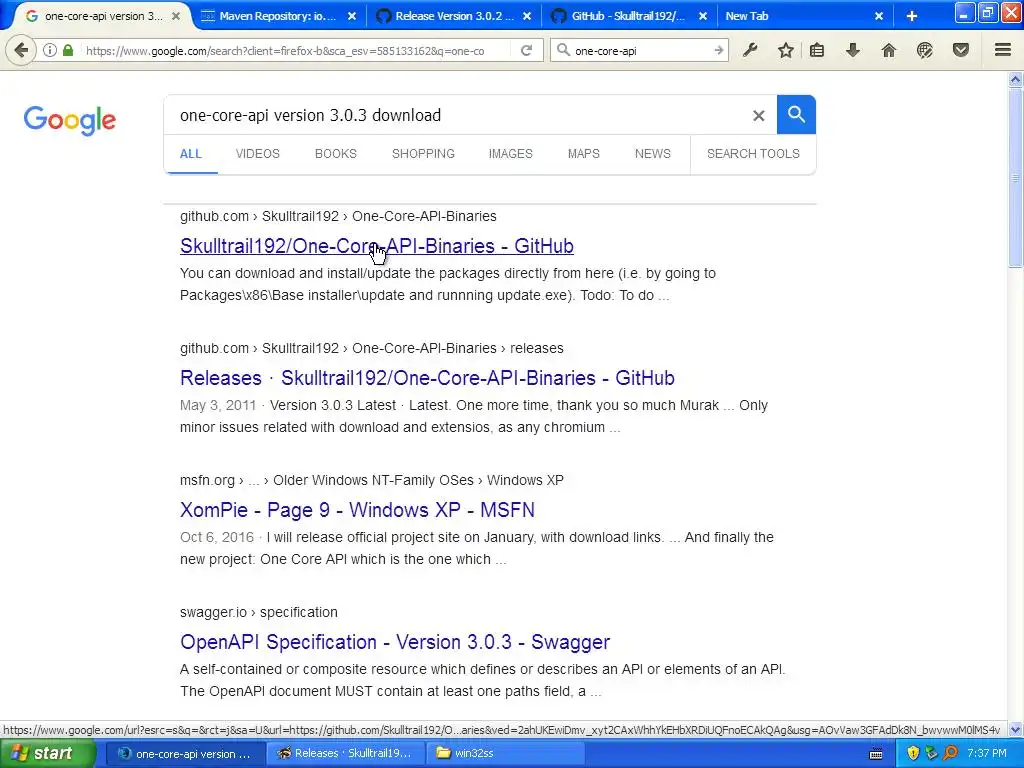Viewport: 1024px width, 768px height.
Task: Open SEARCH TOOLS options
Action: 753,154
